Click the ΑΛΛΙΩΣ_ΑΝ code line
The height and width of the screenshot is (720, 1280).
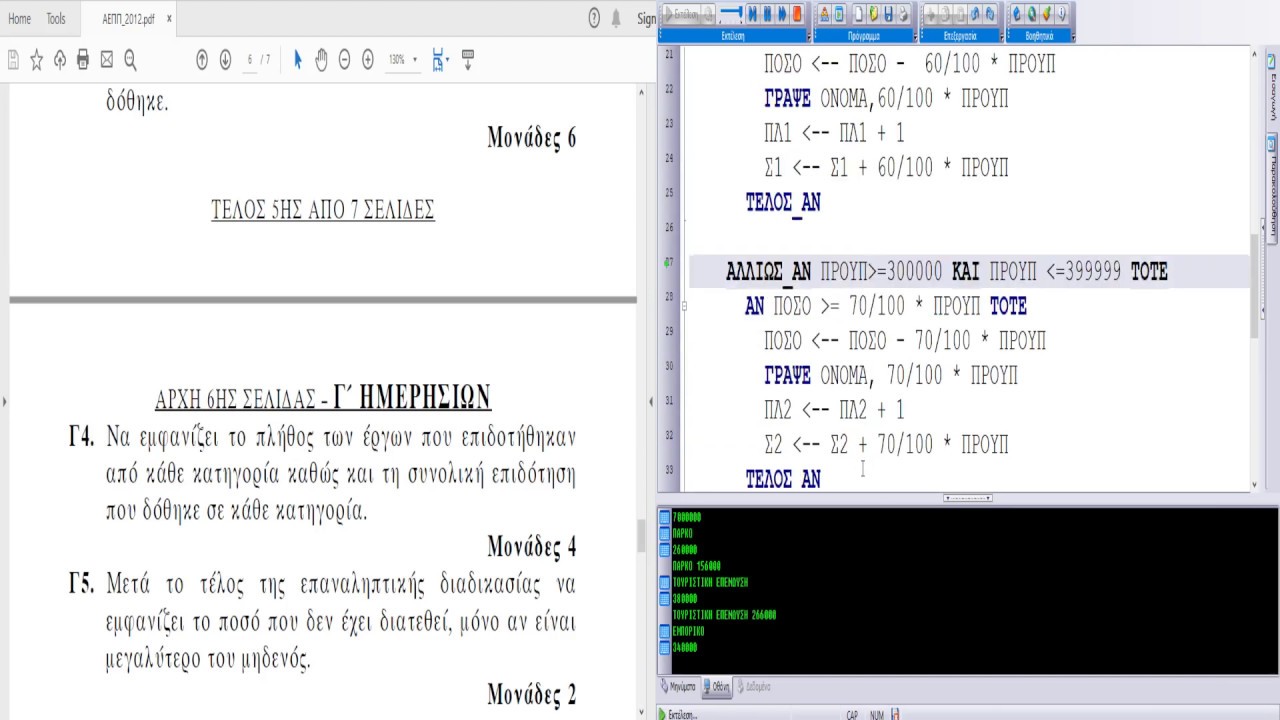click(946, 271)
